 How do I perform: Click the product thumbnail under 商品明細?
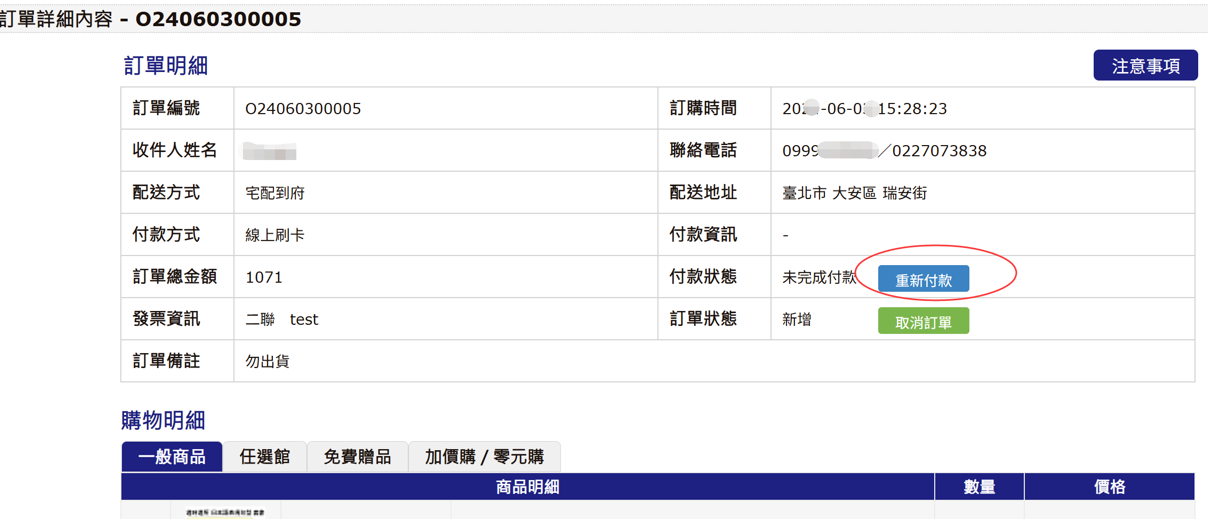point(226,513)
